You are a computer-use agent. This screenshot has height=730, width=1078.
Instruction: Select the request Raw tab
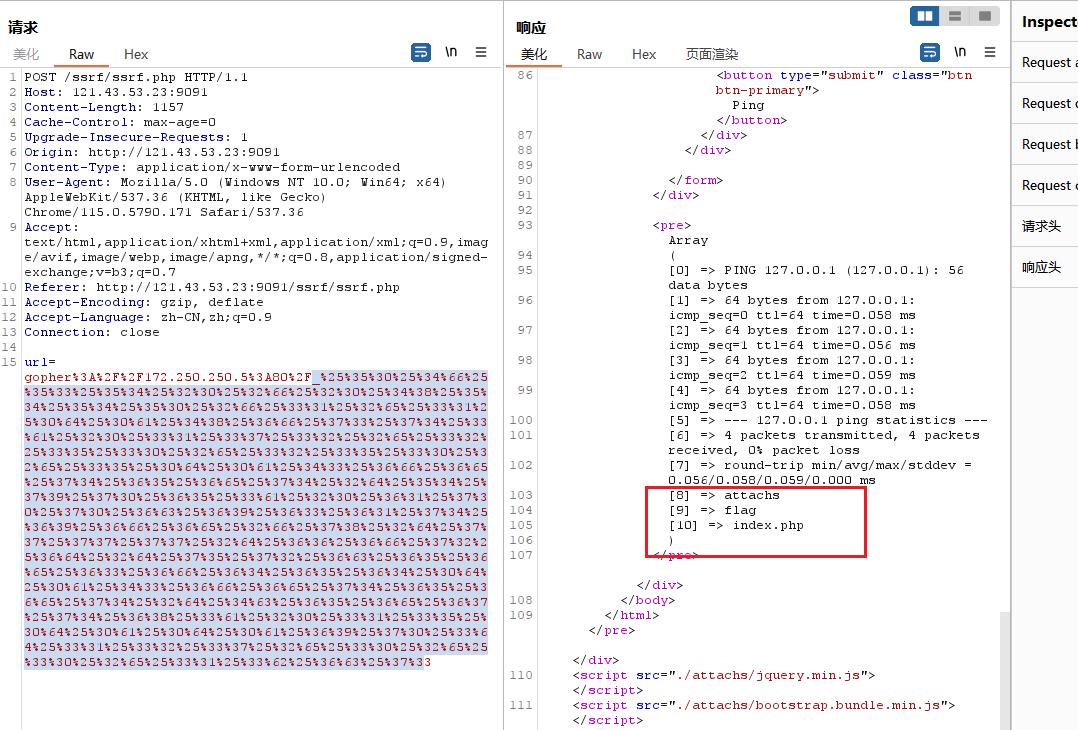click(81, 54)
